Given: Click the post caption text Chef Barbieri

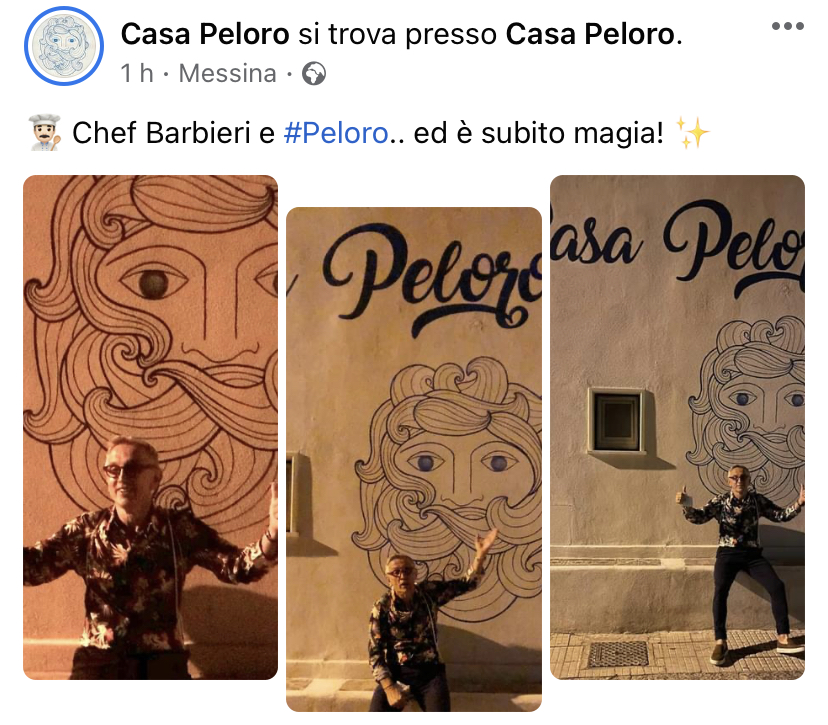Looking at the screenshot, I should [161, 133].
